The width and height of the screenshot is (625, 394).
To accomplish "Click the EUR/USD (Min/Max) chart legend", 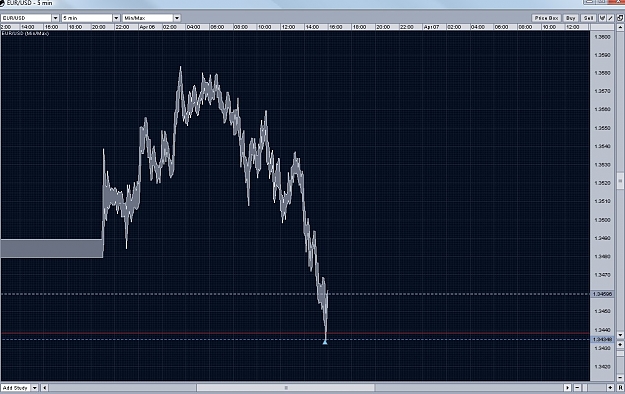I will click(x=26, y=33).
